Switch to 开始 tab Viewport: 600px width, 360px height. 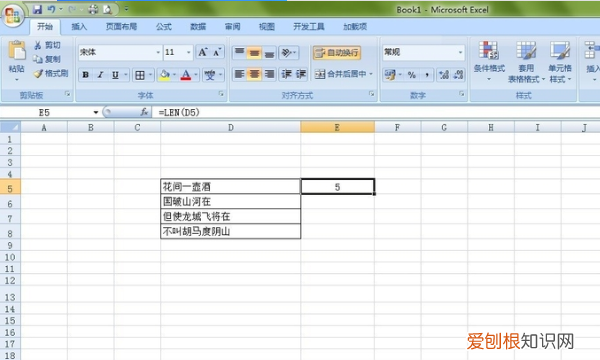[x=45, y=26]
